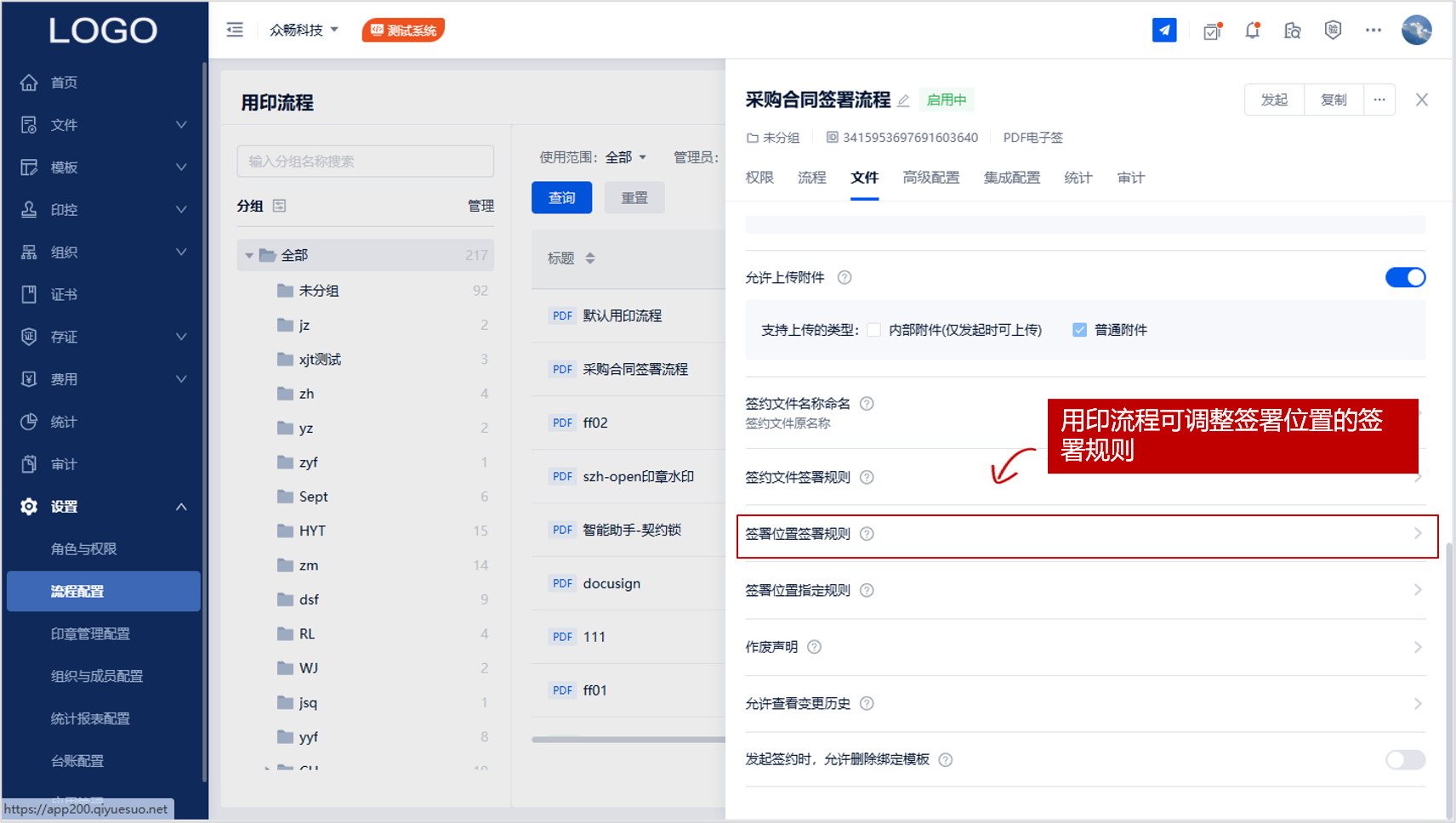Expand the 签署位置签署规则 row
1456x823 pixels.
click(1087, 534)
